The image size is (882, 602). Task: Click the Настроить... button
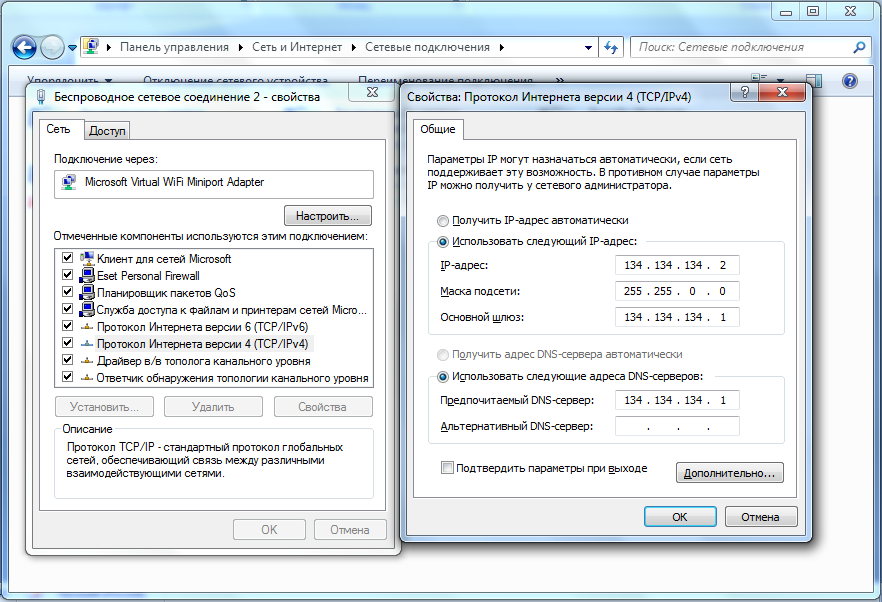(x=327, y=216)
